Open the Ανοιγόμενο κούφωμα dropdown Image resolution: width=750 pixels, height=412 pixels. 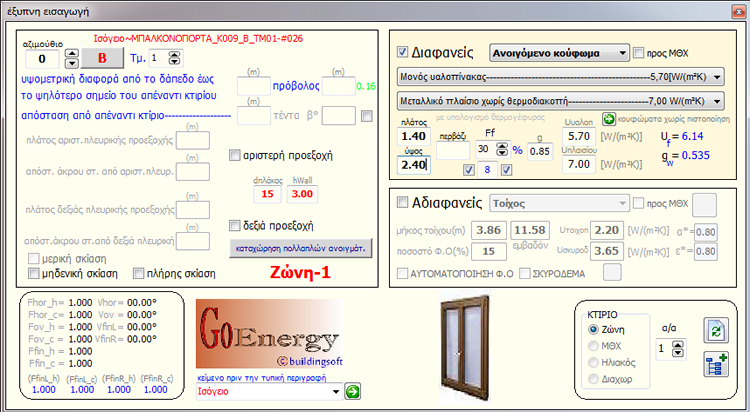point(621,52)
